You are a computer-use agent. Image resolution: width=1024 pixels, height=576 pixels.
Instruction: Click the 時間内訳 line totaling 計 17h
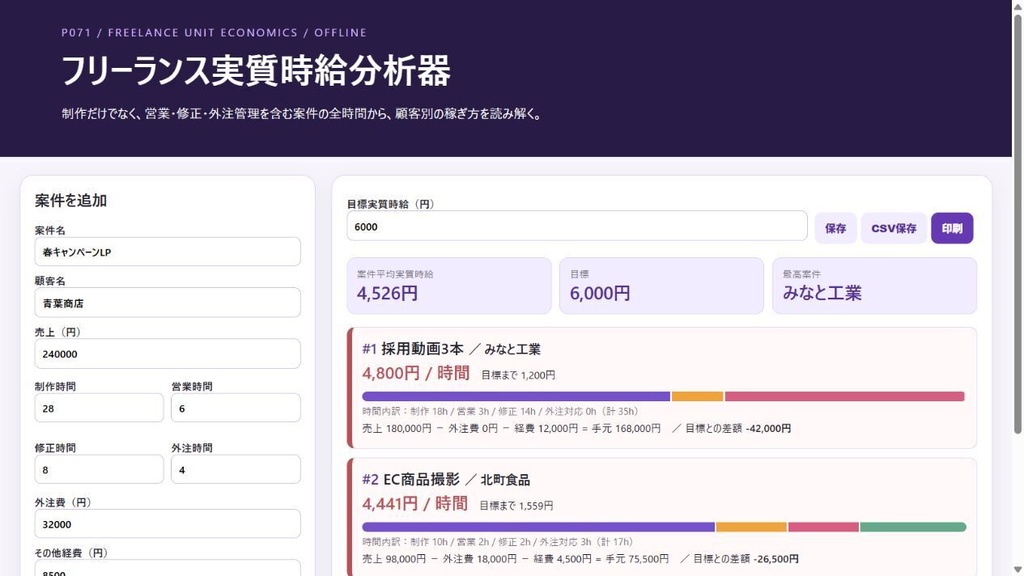click(x=498, y=542)
